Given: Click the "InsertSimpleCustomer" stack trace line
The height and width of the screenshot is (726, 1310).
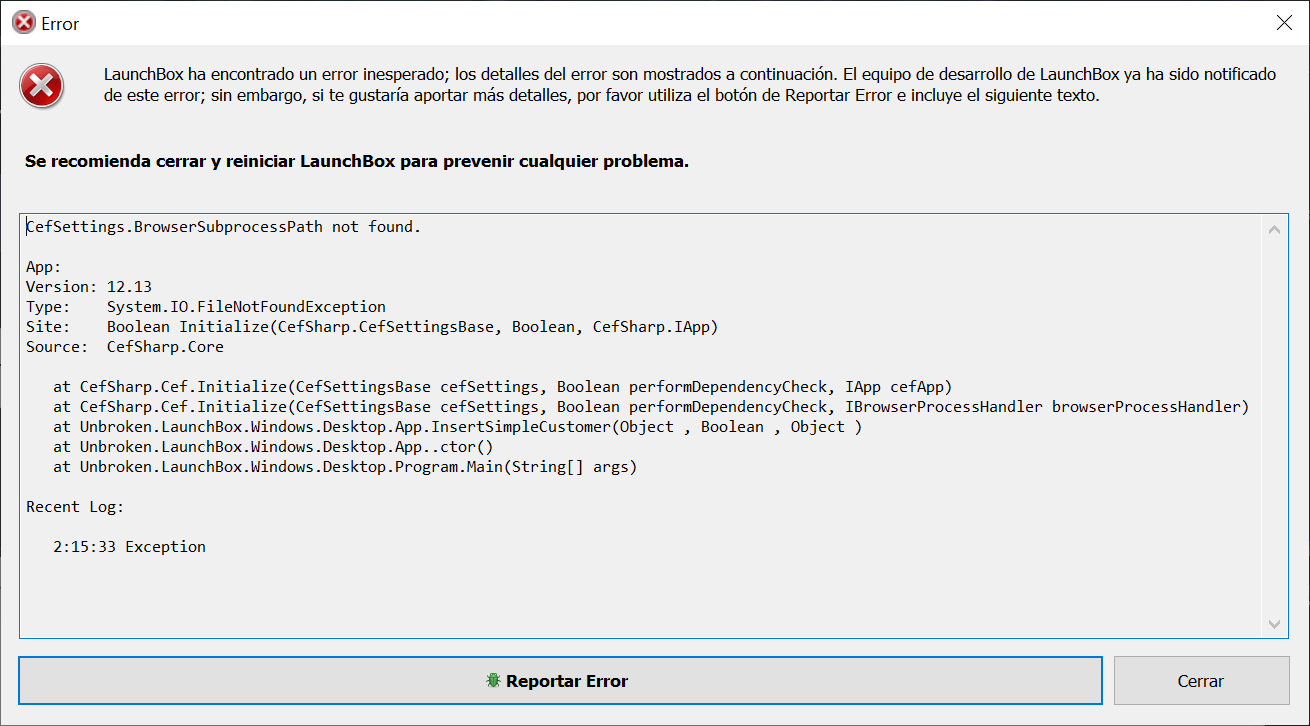Looking at the screenshot, I should pyautogui.click(x=457, y=427).
